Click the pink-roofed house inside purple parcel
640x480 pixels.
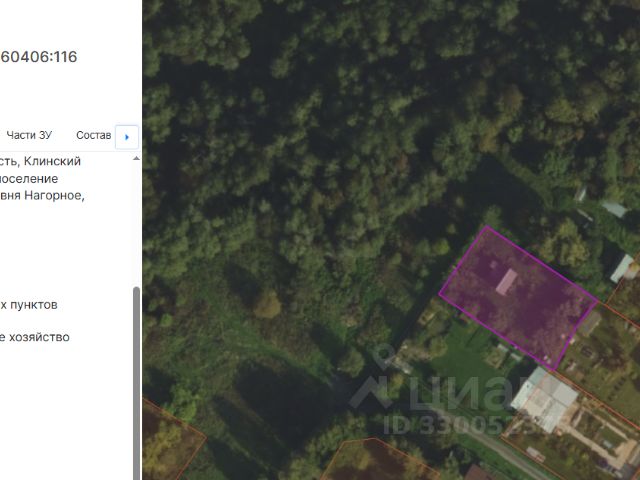coord(507,282)
